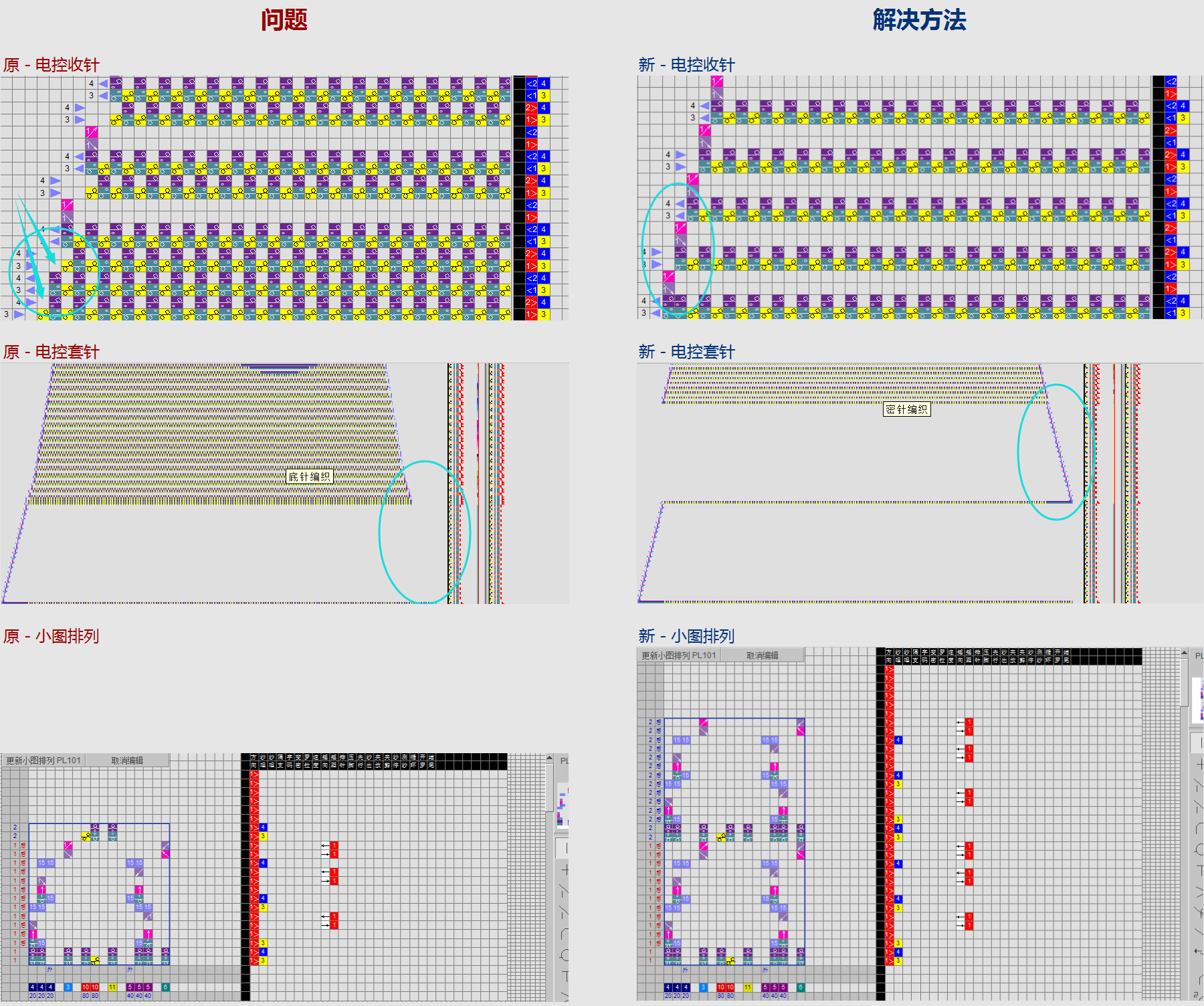The width and height of the screenshot is (1204, 1006).
Task: Select the arc tool in original panel toolbar
Action: (565, 934)
